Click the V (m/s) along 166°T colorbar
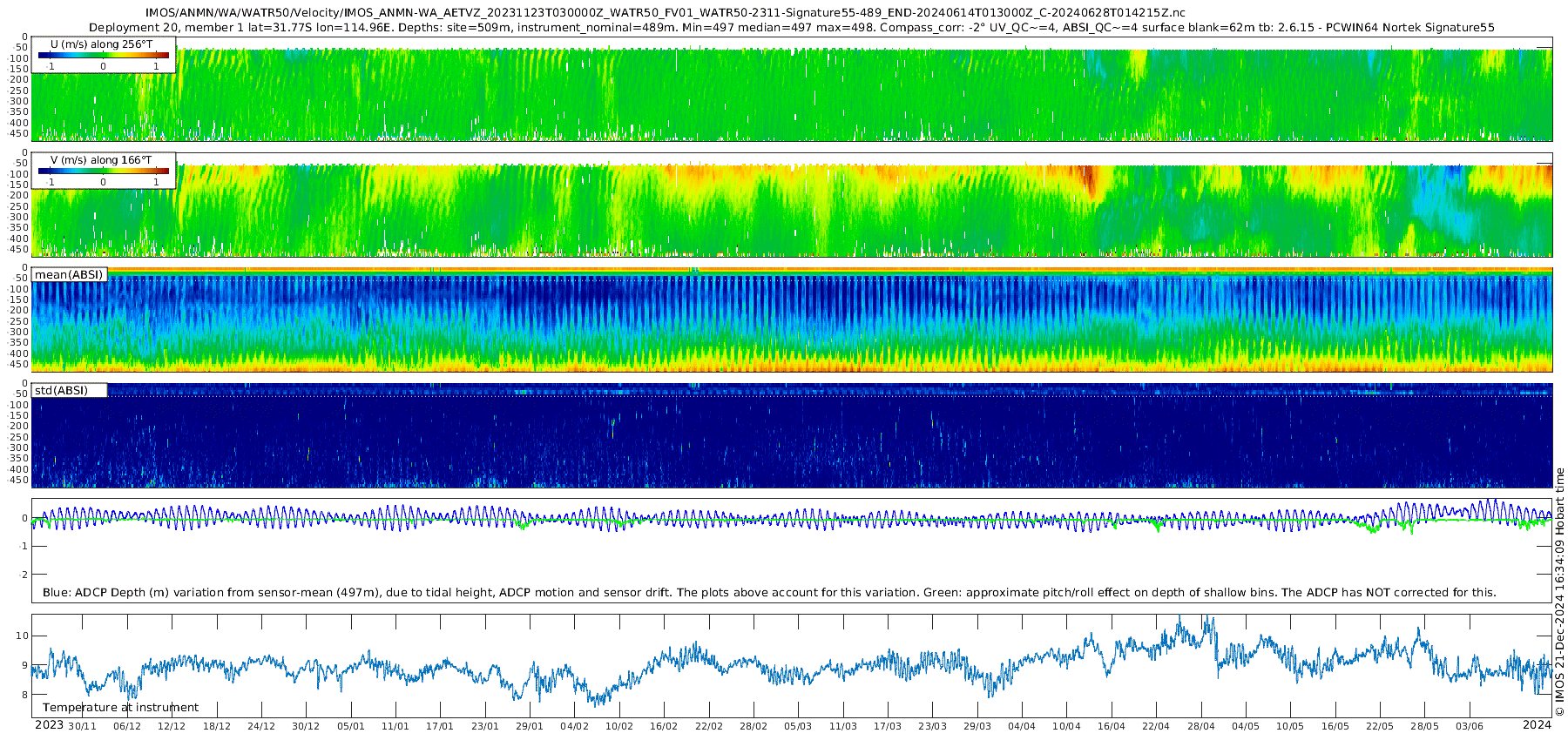The image size is (1568, 740). tap(103, 172)
